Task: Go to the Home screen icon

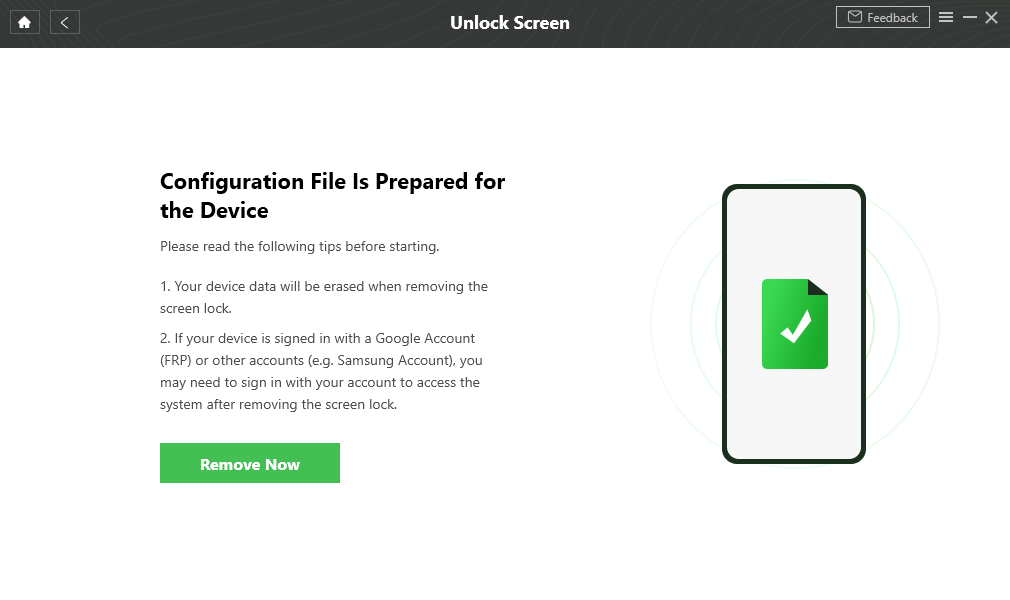Action: 24,23
